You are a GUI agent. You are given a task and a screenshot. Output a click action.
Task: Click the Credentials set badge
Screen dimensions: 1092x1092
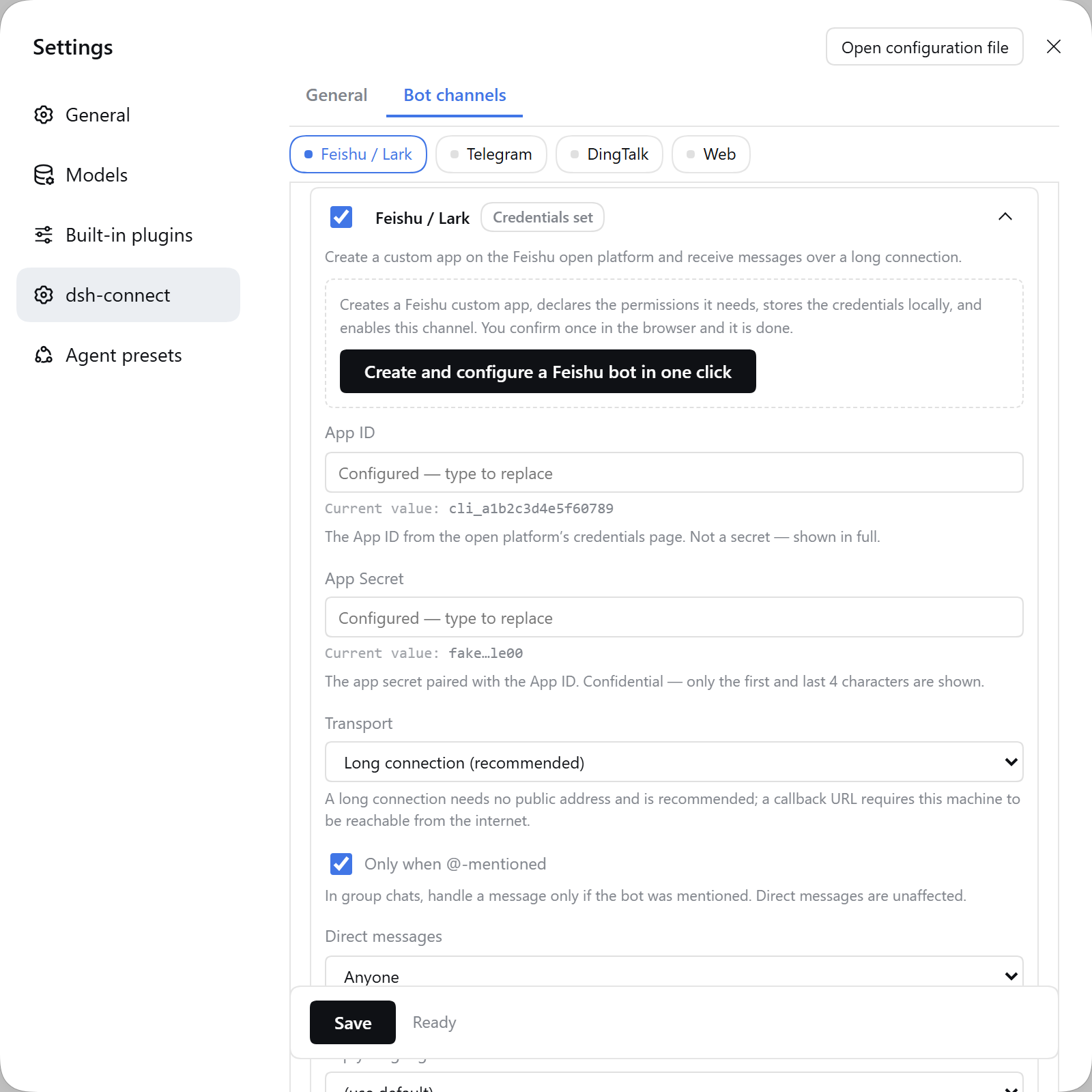click(543, 217)
